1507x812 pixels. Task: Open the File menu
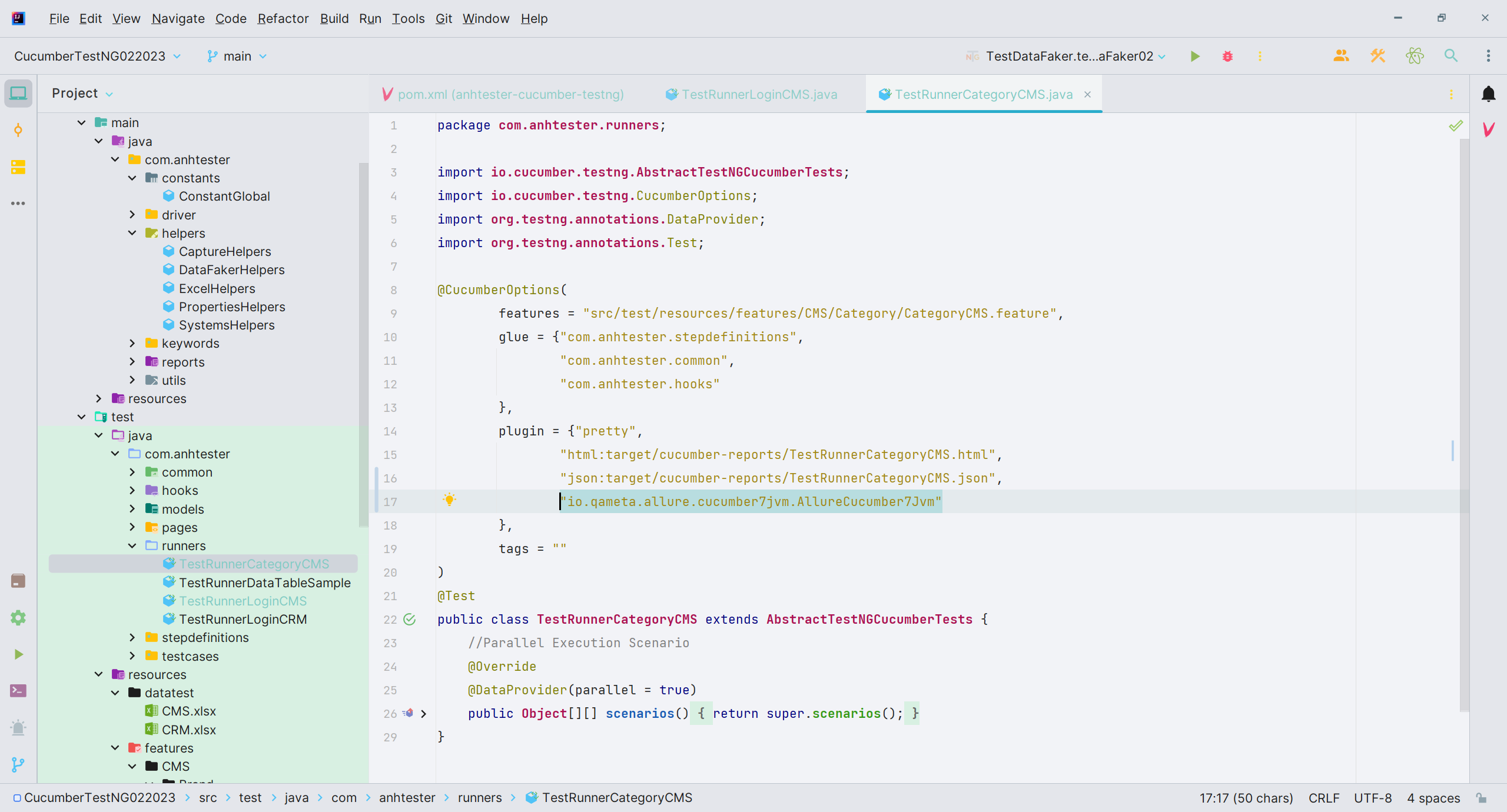[x=59, y=19]
